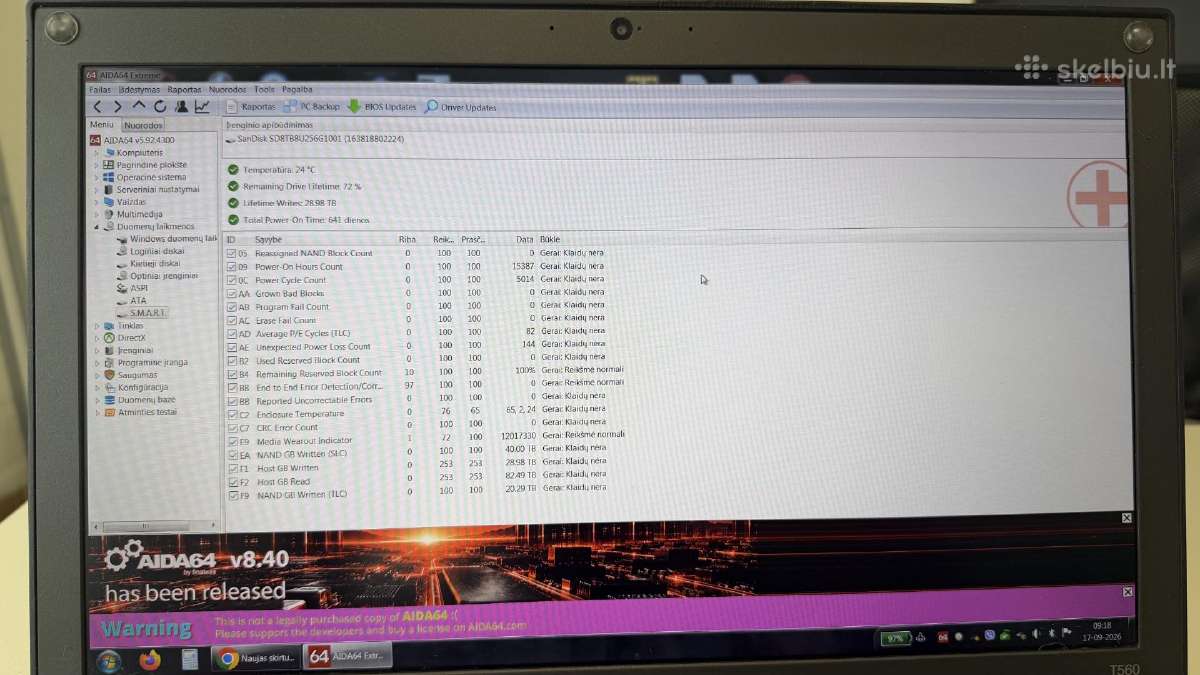Expand the Kompiuteris tree node
1200x675 pixels.
(x=96, y=153)
